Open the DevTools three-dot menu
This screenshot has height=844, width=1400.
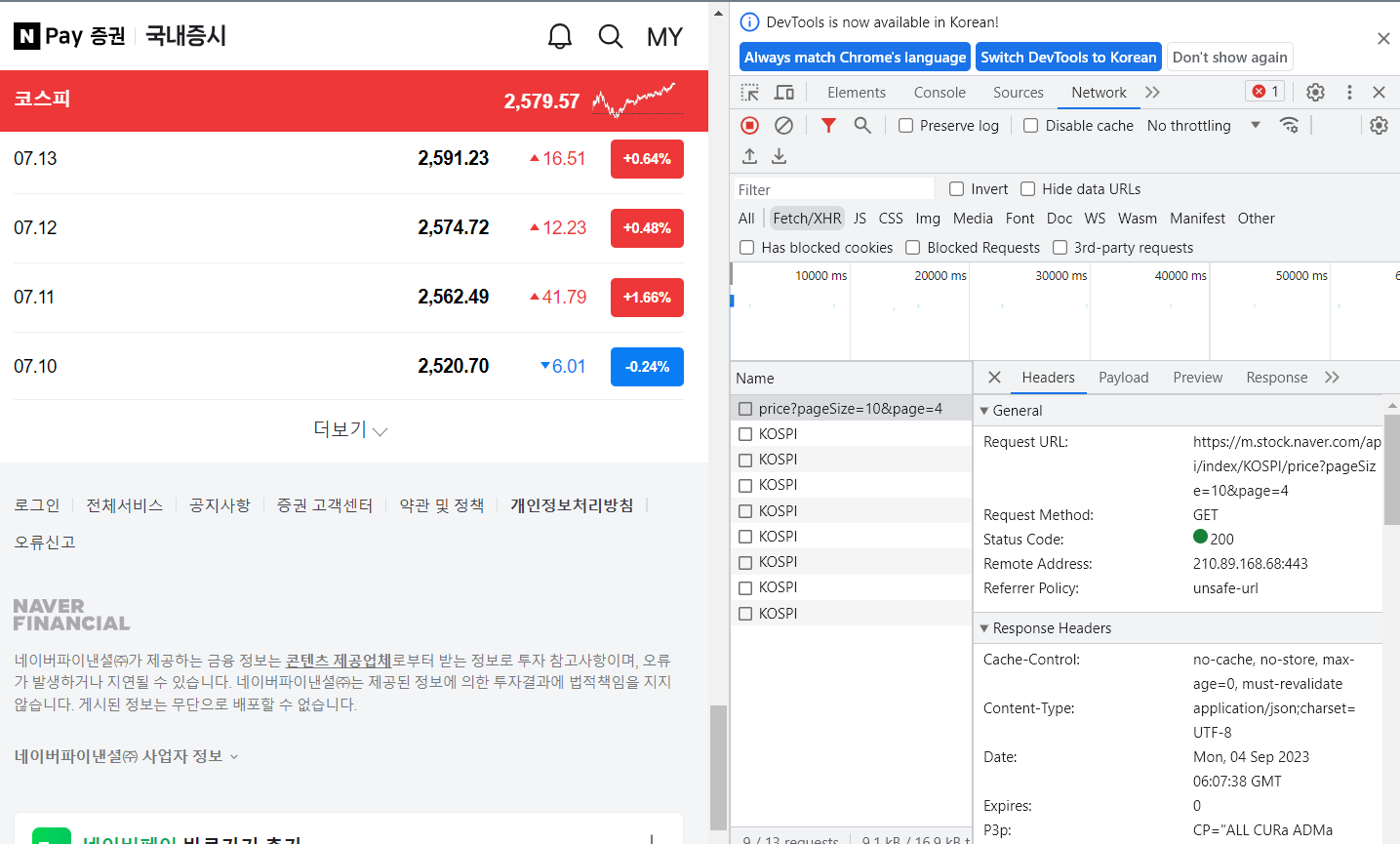(x=1349, y=93)
